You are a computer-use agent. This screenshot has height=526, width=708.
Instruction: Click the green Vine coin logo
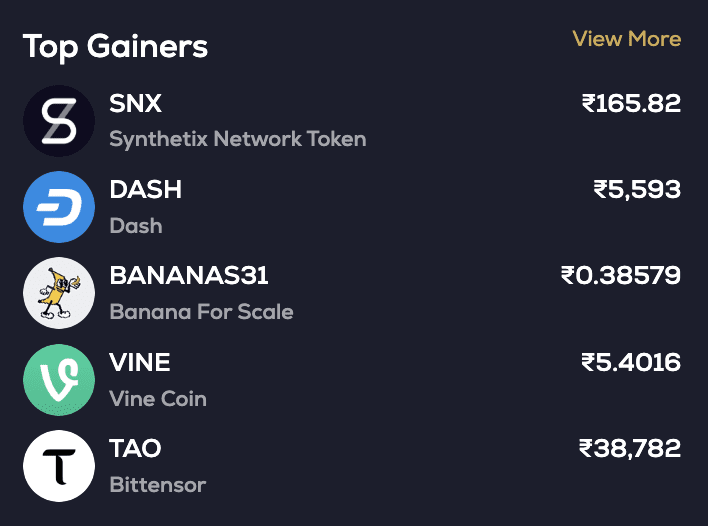59,379
